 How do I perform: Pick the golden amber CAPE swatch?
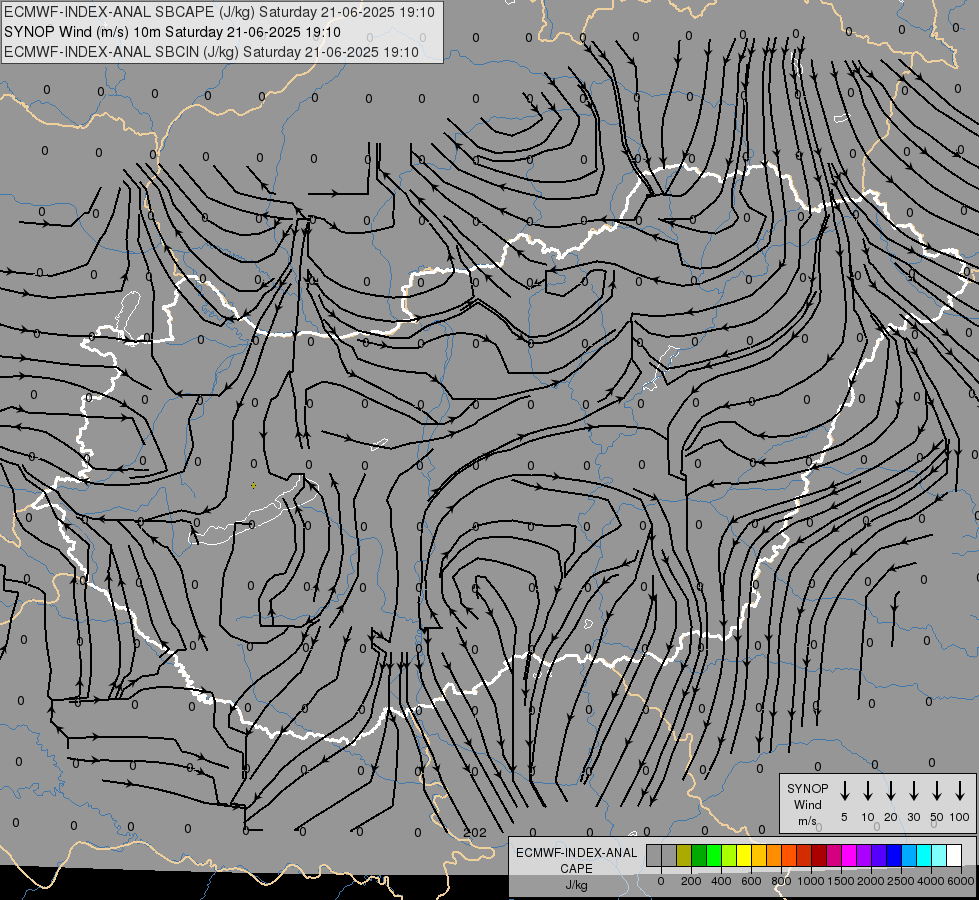(x=759, y=856)
